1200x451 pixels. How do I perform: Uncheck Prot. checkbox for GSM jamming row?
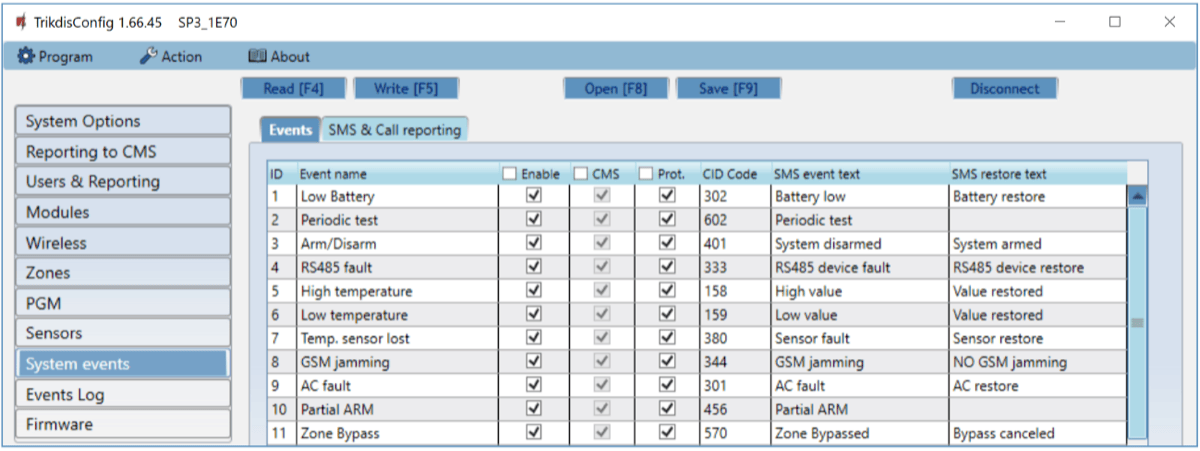pyautogui.click(x=666, y=362)
